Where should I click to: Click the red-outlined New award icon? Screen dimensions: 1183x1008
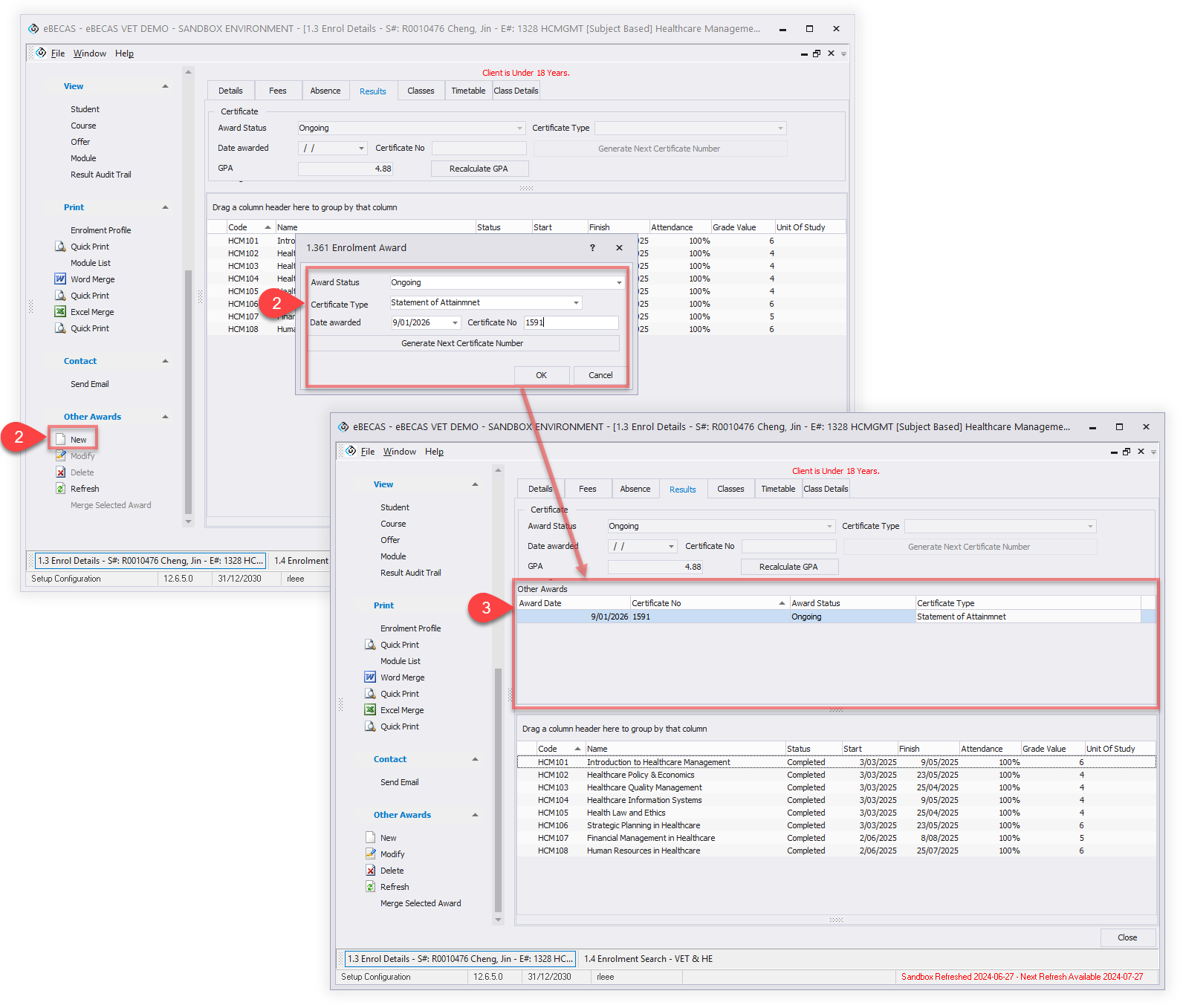pyautogui.click(x=61, y=440)
